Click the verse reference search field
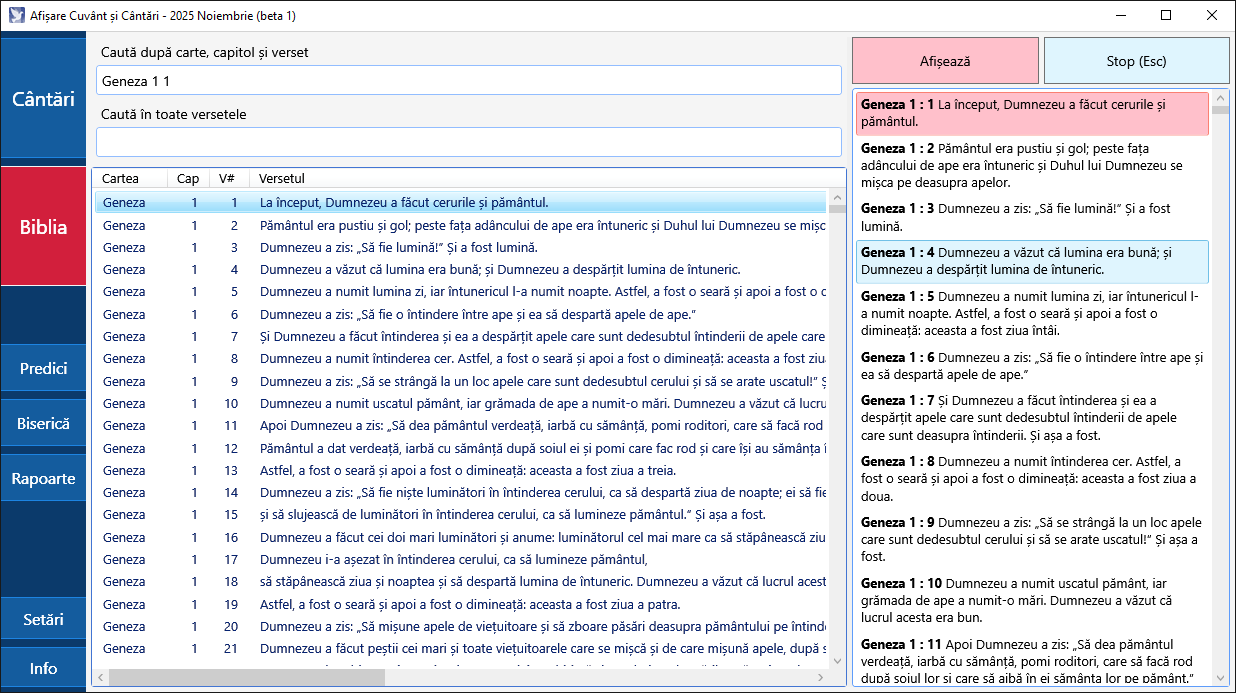The image size is (1236, 693). [467, 79]
